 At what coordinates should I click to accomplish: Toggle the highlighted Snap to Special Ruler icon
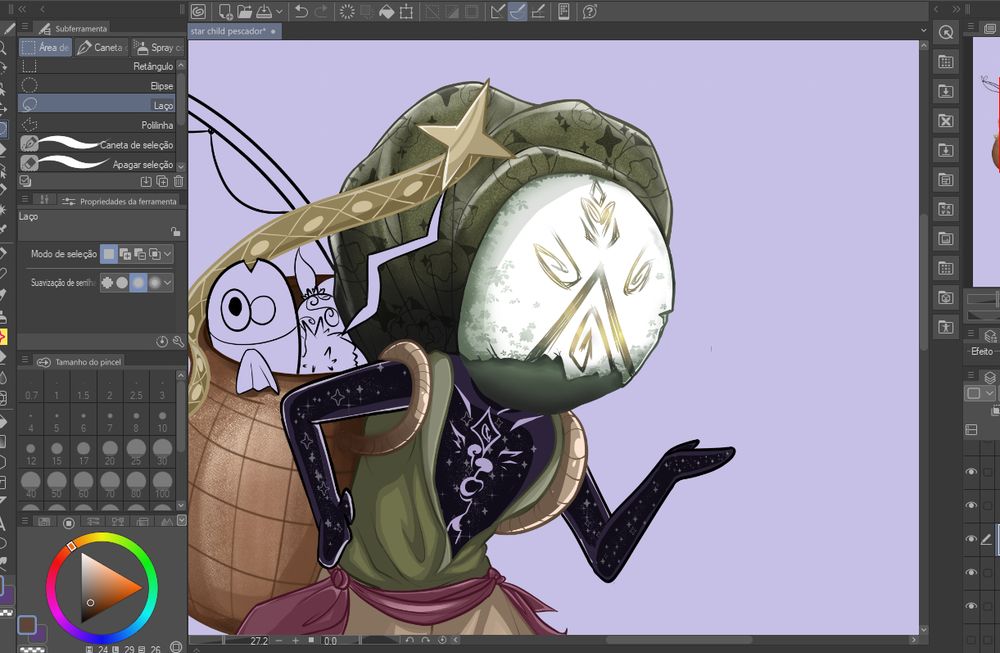pyautogui.click(x=517, y=11)
